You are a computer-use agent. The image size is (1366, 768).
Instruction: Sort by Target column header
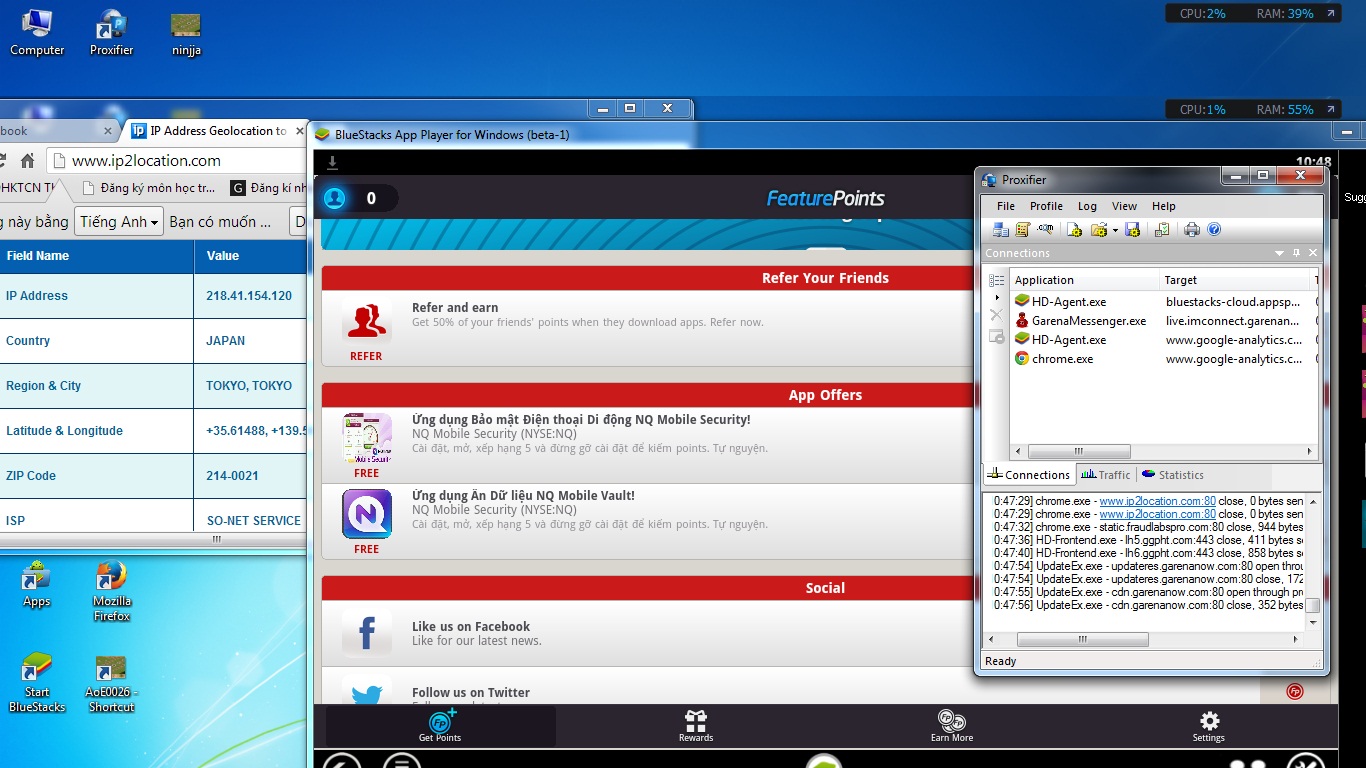[1235, 280]
